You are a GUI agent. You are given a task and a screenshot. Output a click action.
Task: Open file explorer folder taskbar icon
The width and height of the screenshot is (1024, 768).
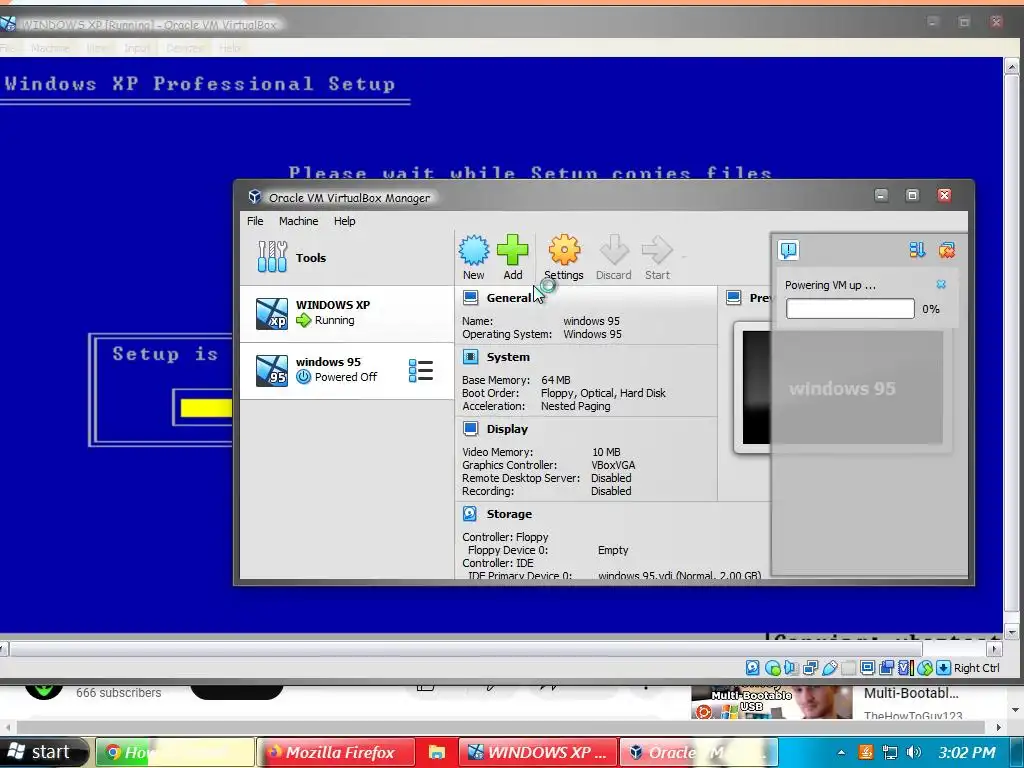click(436, 752)
